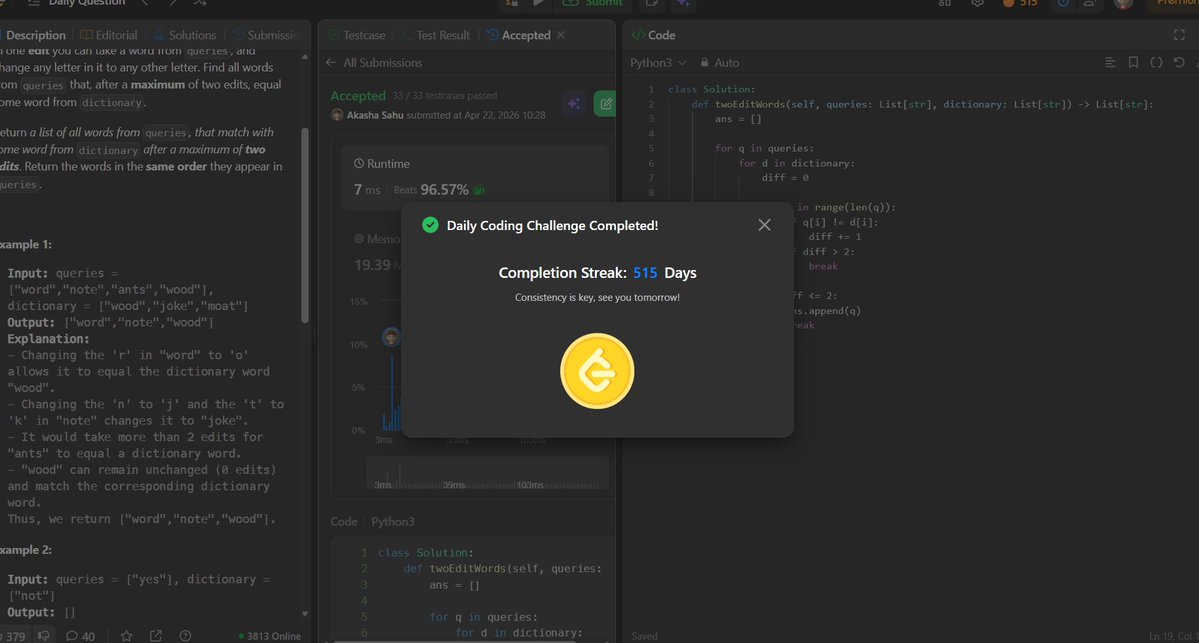
Task: Click the timer clock icon top bar
Action: pyautogui.click(x=1063, y=3)
